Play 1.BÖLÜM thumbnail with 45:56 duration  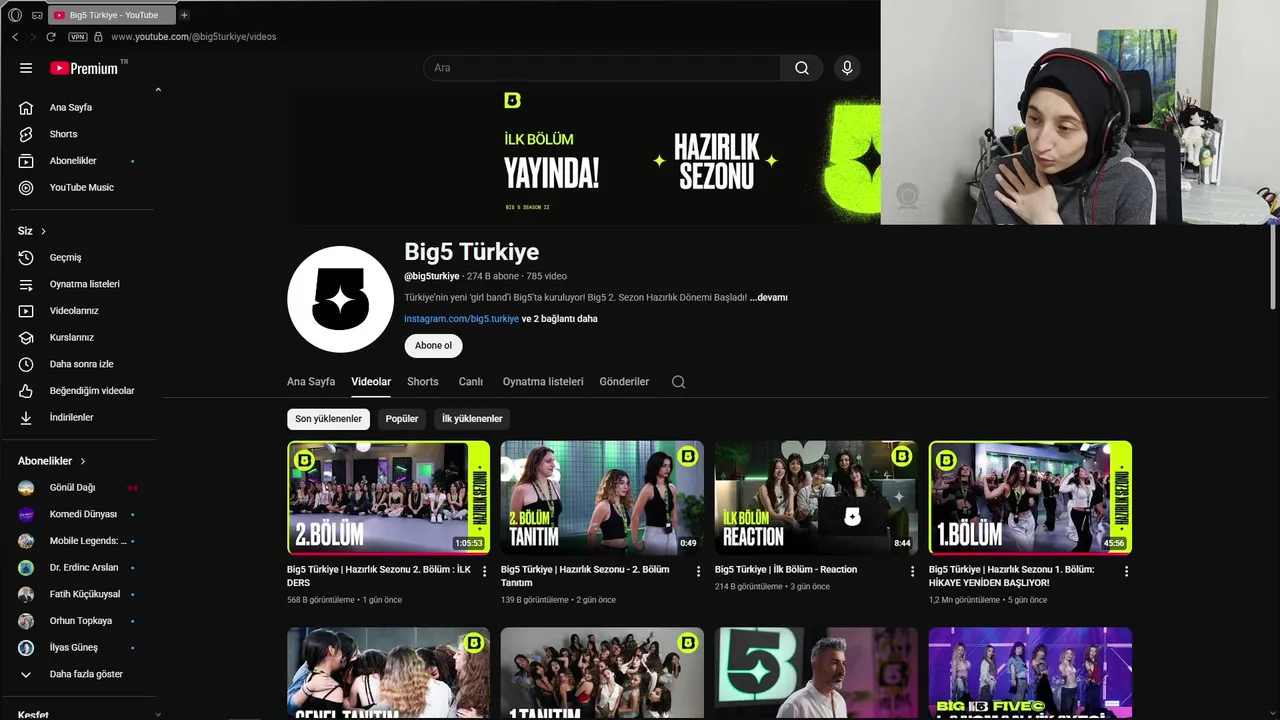(1030, 498)
